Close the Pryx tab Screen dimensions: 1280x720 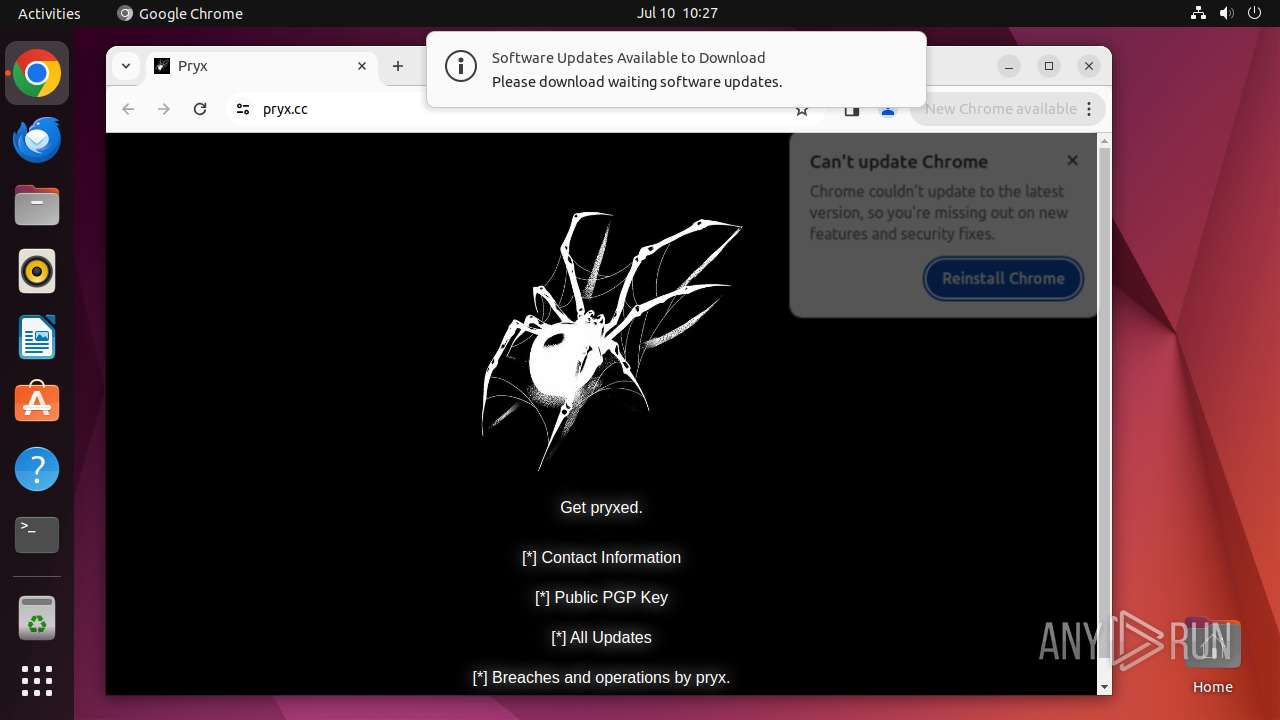pos(362,66)
